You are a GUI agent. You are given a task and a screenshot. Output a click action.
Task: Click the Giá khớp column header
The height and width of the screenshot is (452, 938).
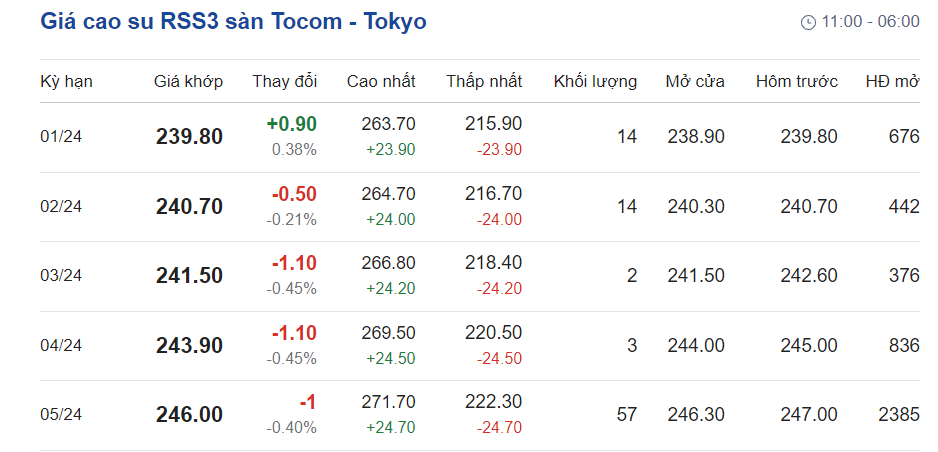click(188, 82)
